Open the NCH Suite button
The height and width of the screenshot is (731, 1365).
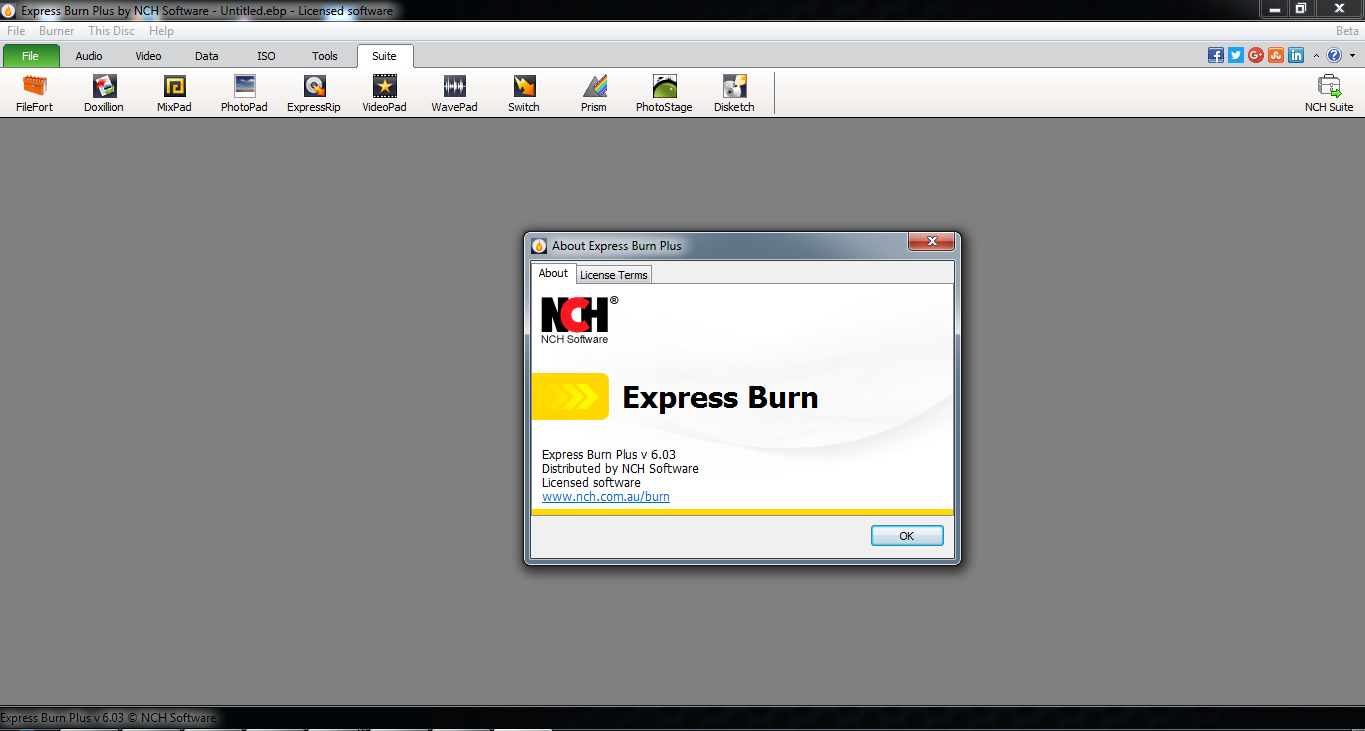click(1329, 93)
